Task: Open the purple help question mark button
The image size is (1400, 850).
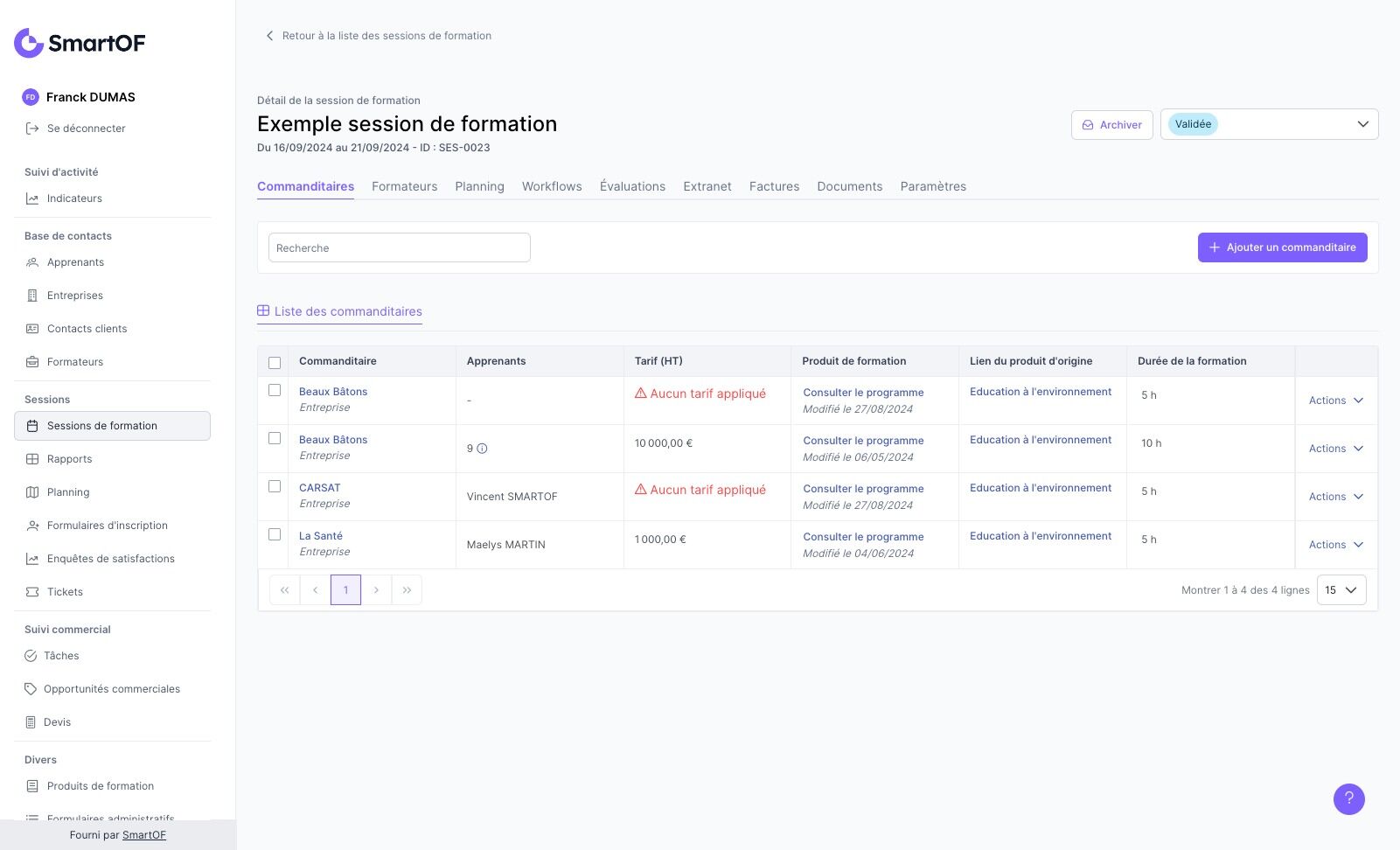Action: coord(1348,798)
